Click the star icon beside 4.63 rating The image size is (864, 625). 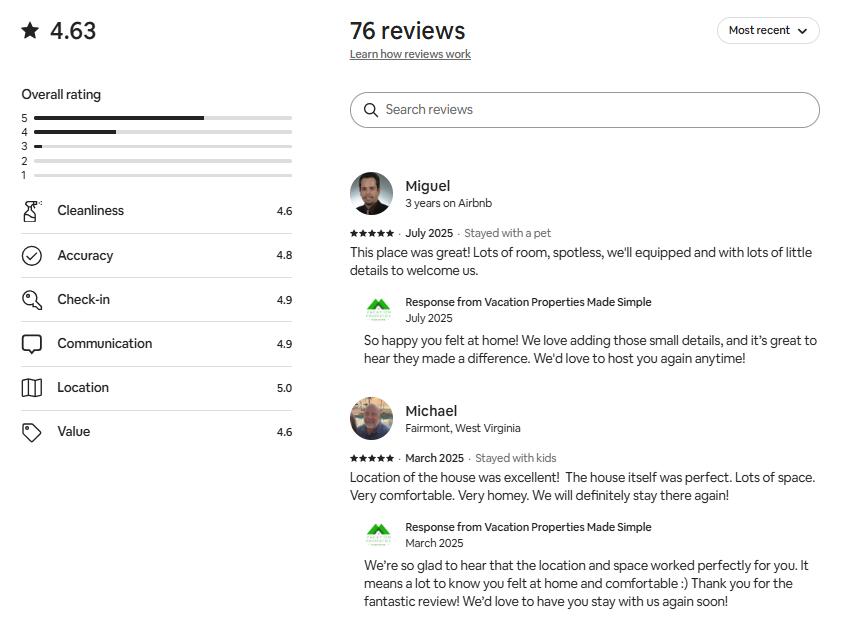click(30, 30)
